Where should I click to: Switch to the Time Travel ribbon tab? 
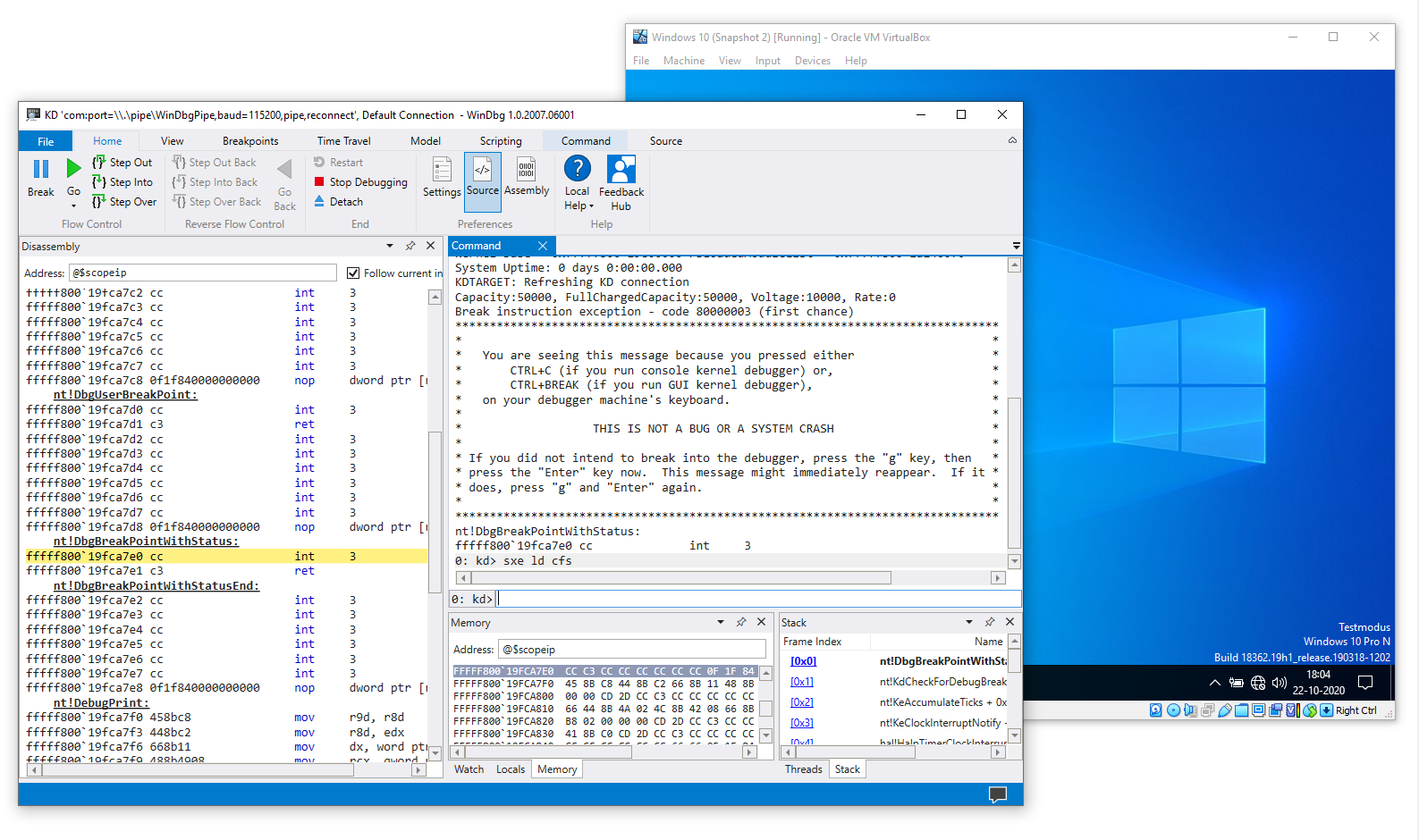pyautogui.click(x=343, y=141)
